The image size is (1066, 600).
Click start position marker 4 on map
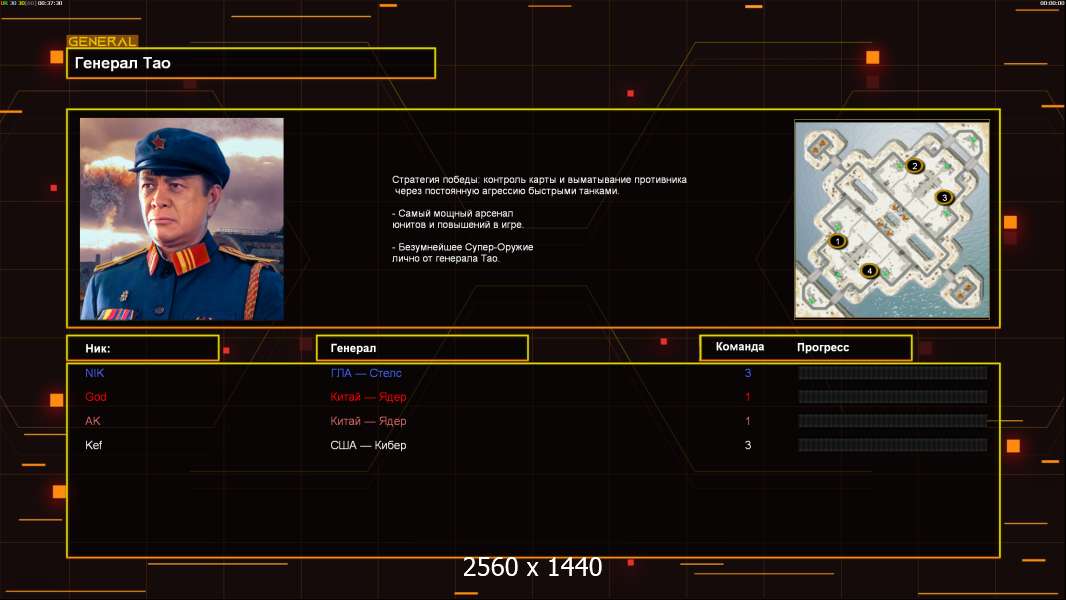click(870, 271)
